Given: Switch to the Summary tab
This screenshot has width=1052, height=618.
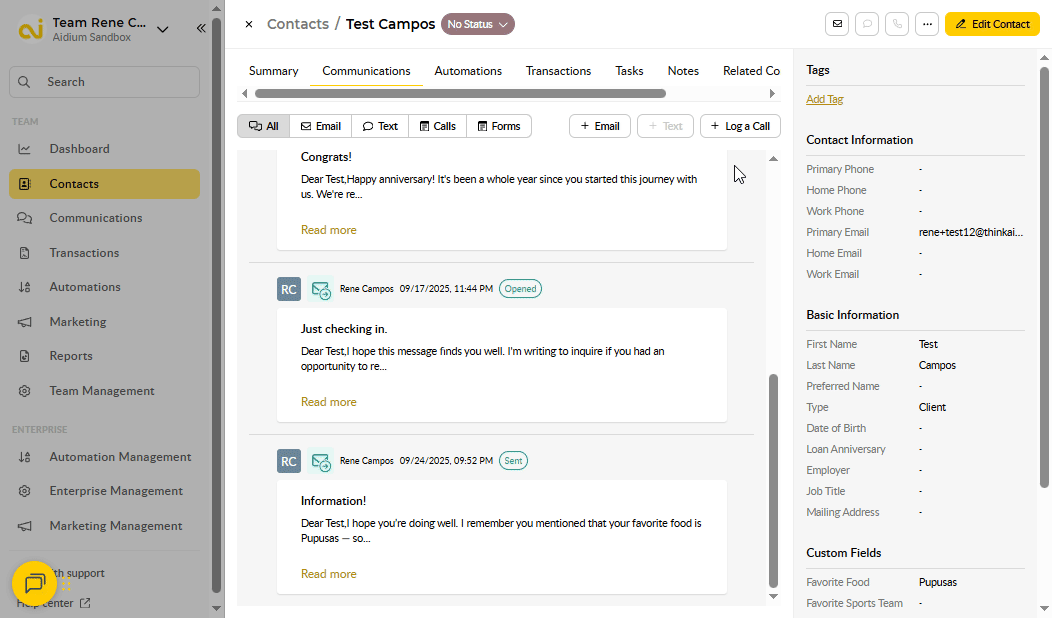Looking at the screenshot, I should click(x=273, y=71).
